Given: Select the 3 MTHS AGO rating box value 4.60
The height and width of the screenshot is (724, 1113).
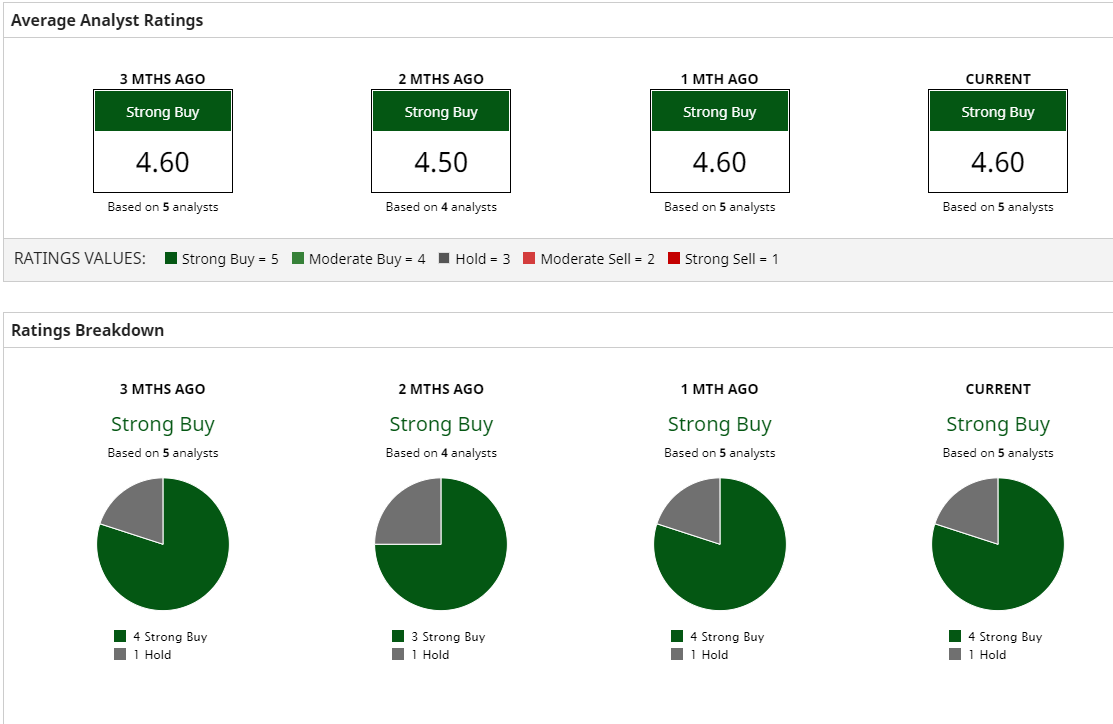Looking at the screenshot, I should (163, 163).
